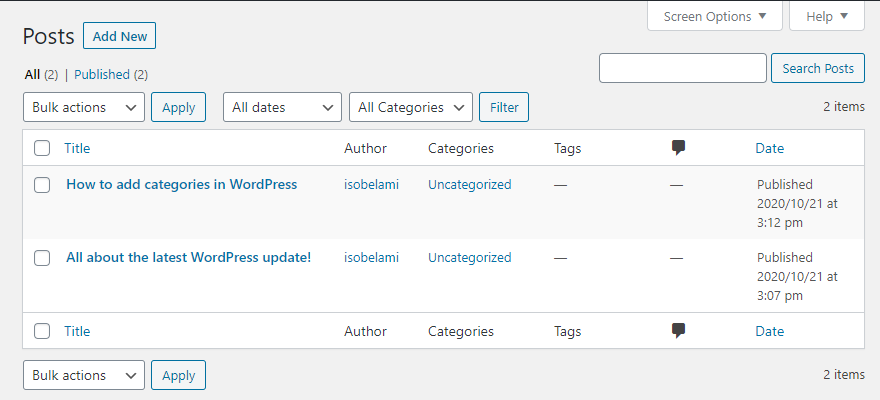Click the Categories column header text
The width and height of the screenshot is (880, 400).
point(461,148)
